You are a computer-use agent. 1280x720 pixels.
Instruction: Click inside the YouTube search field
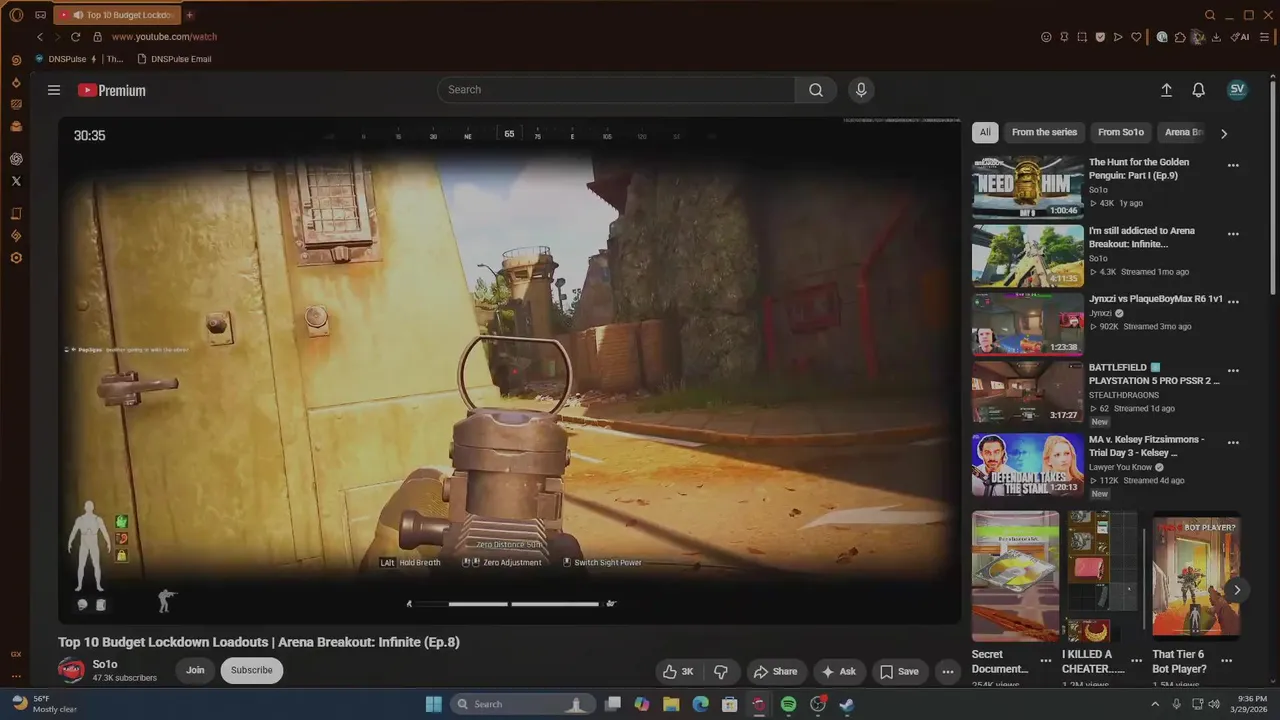[x=616, y=90]
